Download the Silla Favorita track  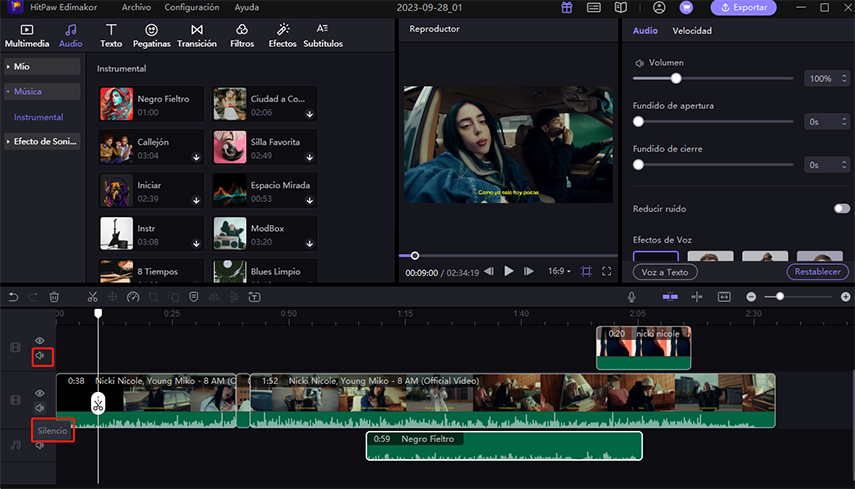pos(310,158)
